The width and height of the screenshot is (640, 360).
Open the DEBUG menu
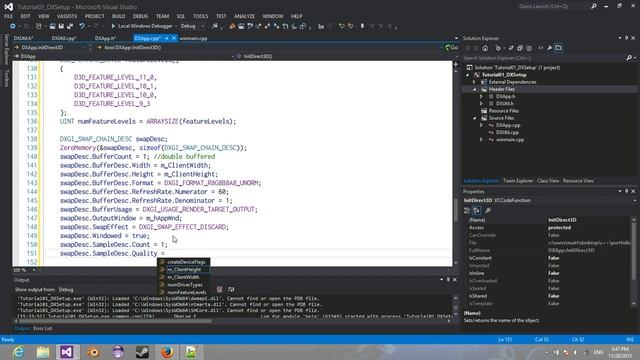140,16
